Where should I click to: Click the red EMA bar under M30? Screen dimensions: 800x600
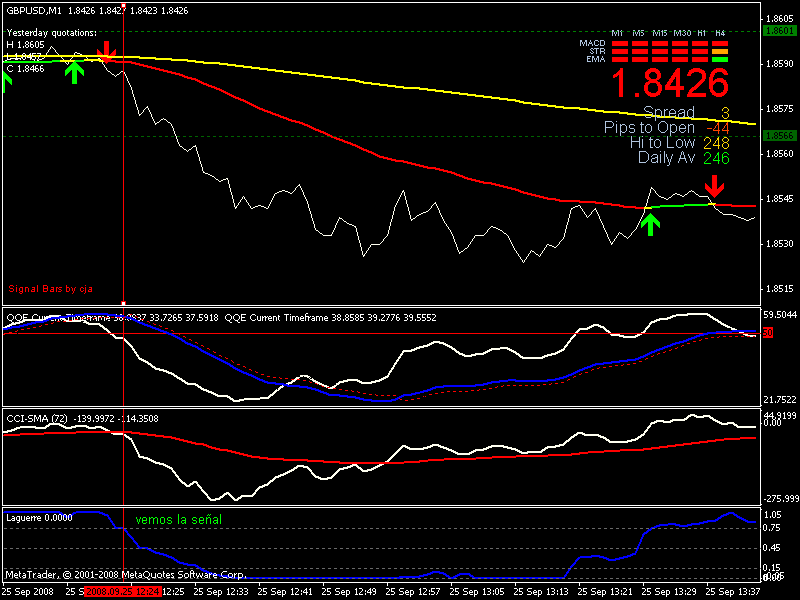(x=682, y=60)
